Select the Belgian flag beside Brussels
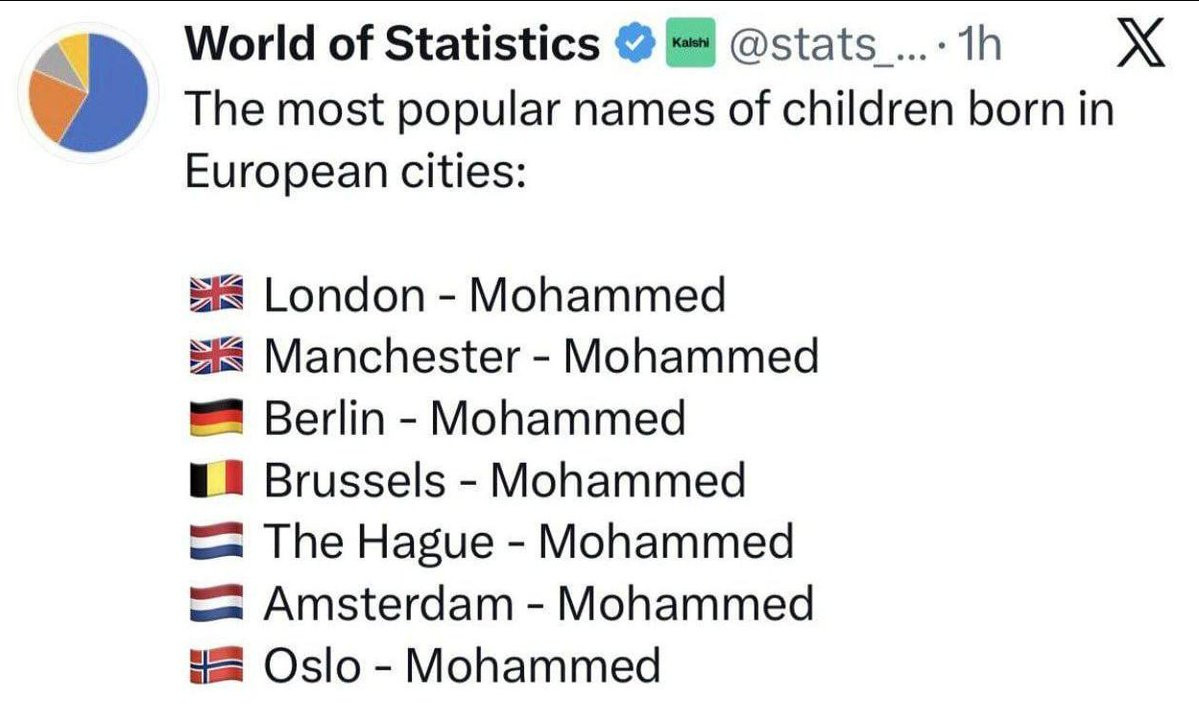Screen dimensions: 1199x725 216,480
